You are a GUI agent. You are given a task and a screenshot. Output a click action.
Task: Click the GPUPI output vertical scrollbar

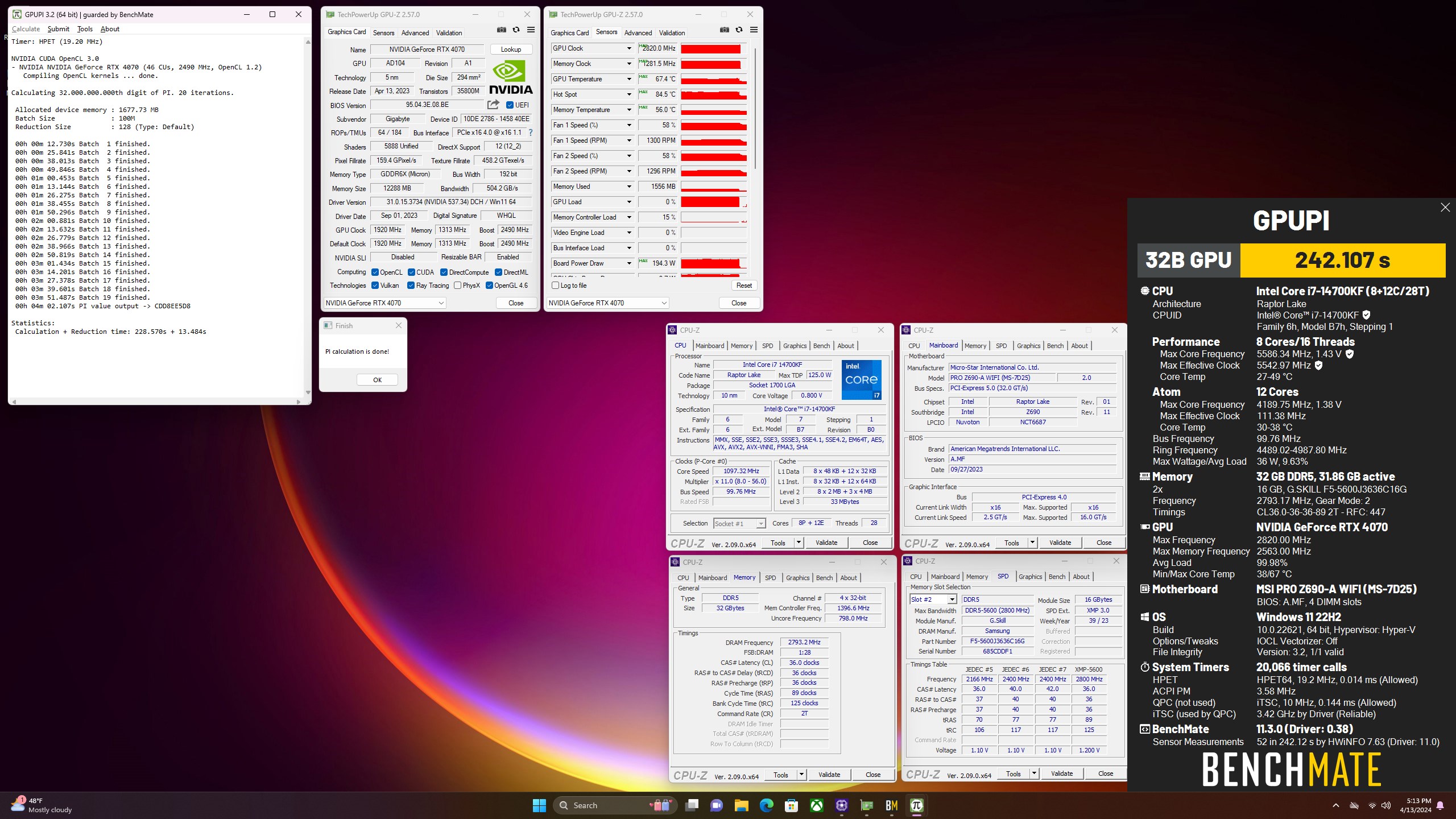coord(308,217)
